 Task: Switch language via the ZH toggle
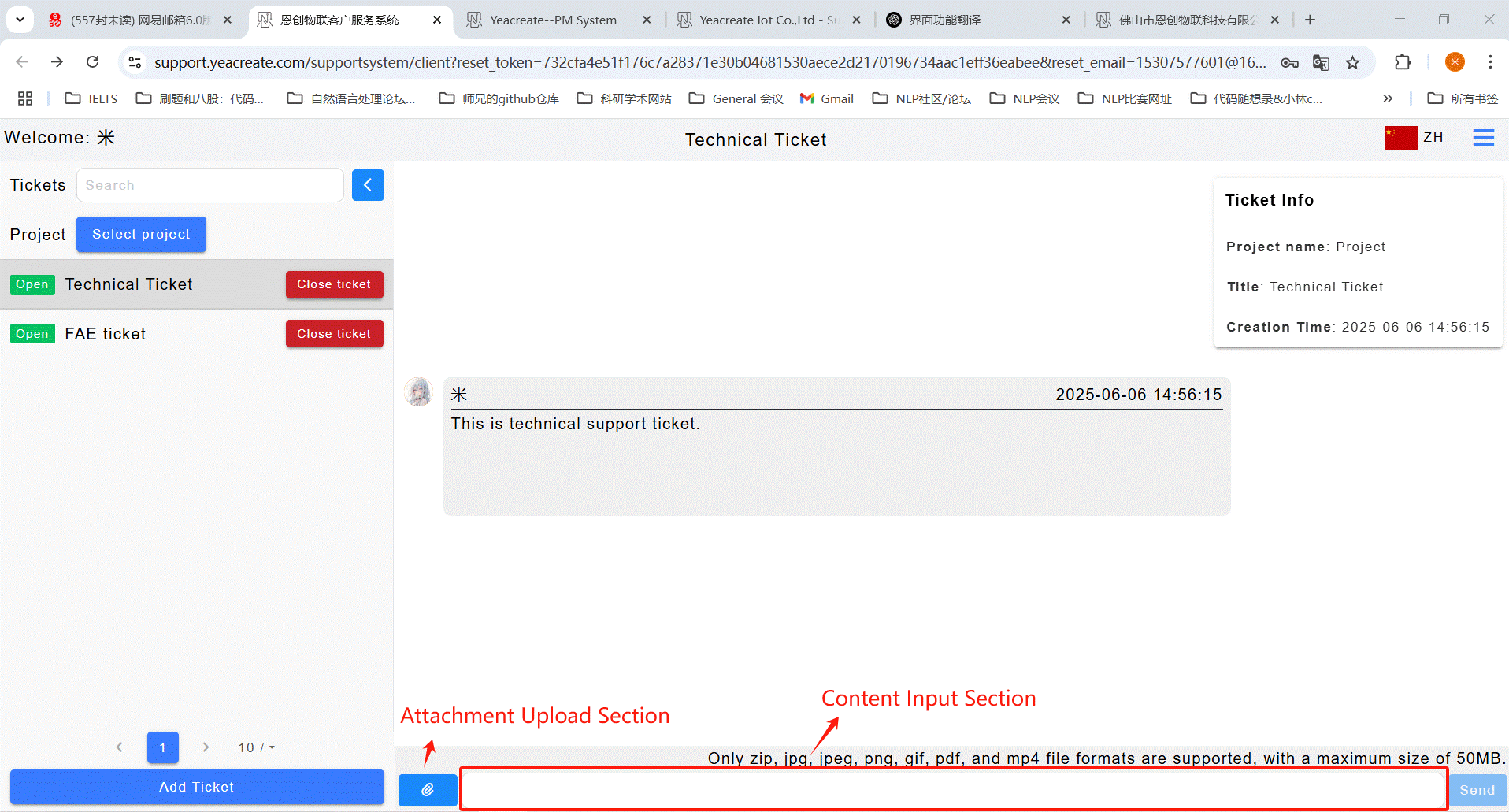coord(1433,138)
